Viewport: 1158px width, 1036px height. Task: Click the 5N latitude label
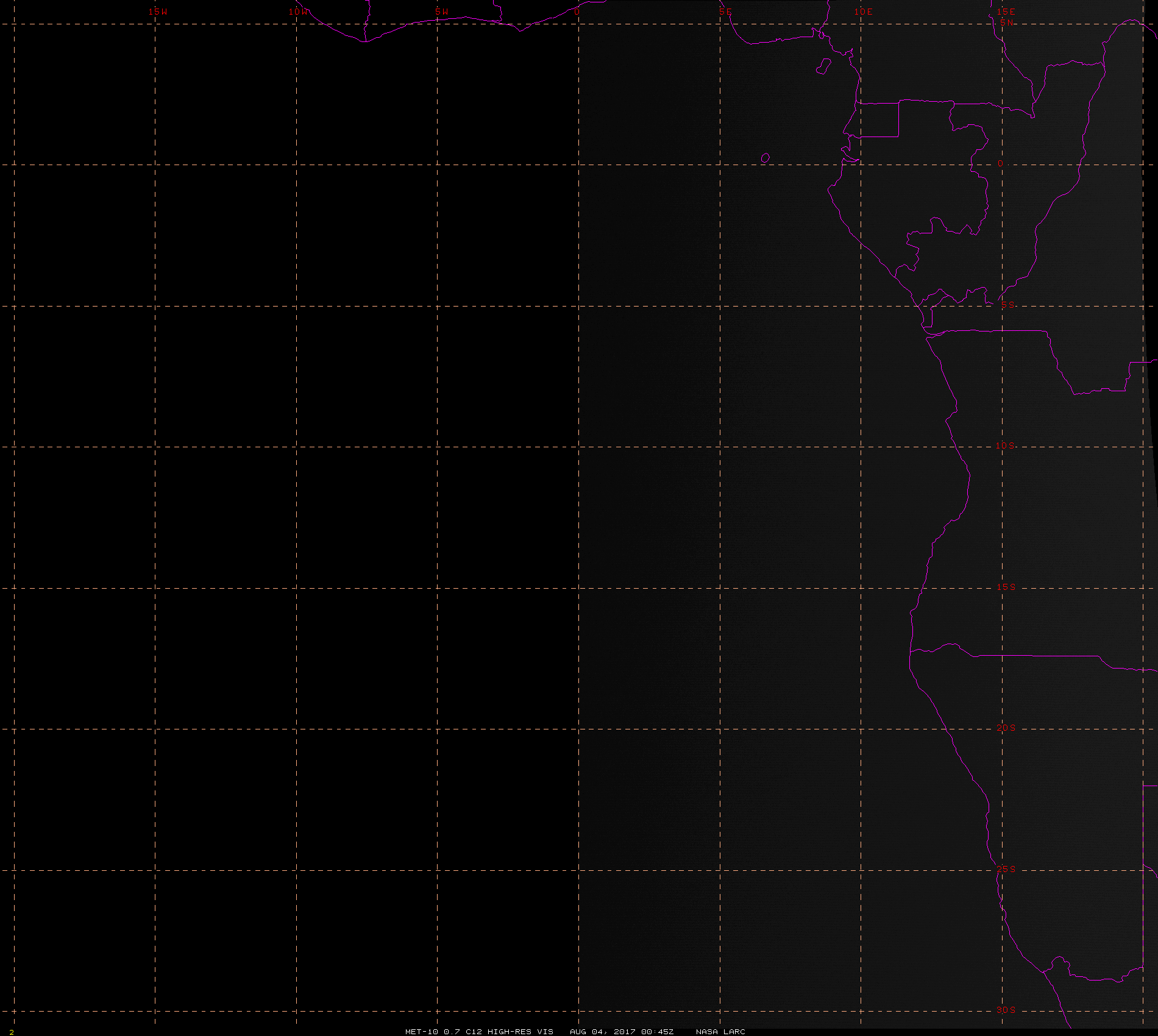pyautogui.click(x=1006, y=23)
